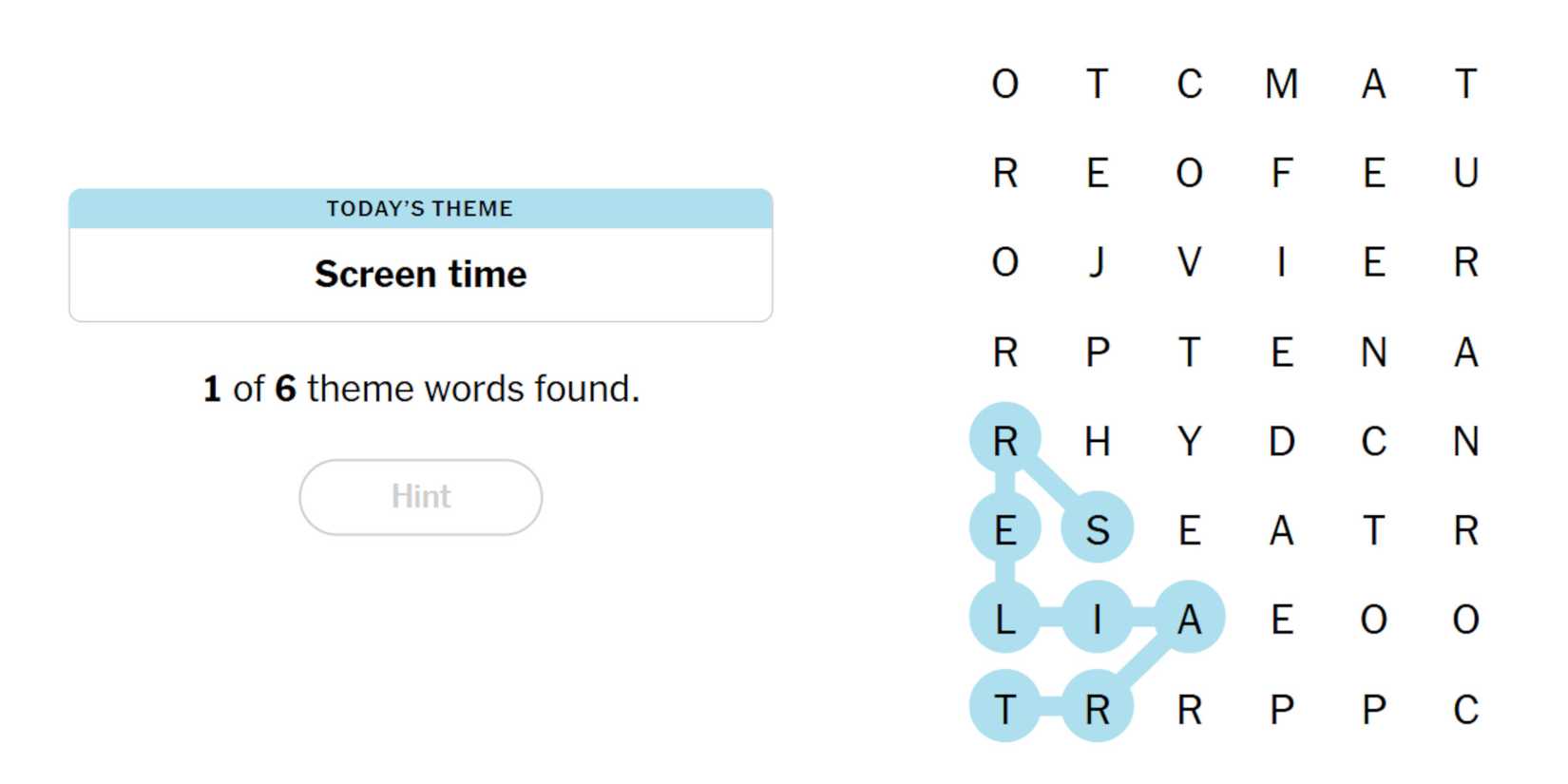Select the highlighted letter L

pyautogui.click(x=1005, y=620)
